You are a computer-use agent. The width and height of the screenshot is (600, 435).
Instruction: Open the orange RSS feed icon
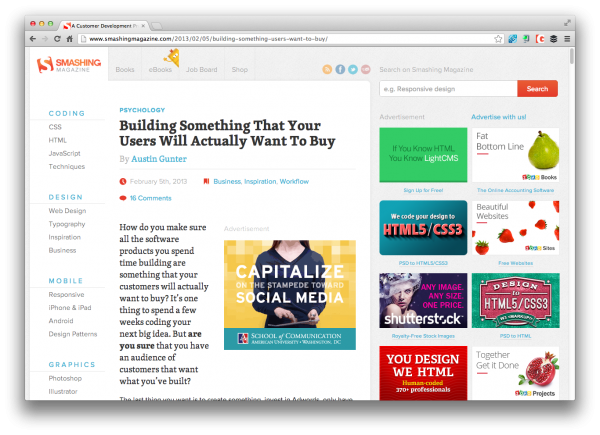pos(327,69)
